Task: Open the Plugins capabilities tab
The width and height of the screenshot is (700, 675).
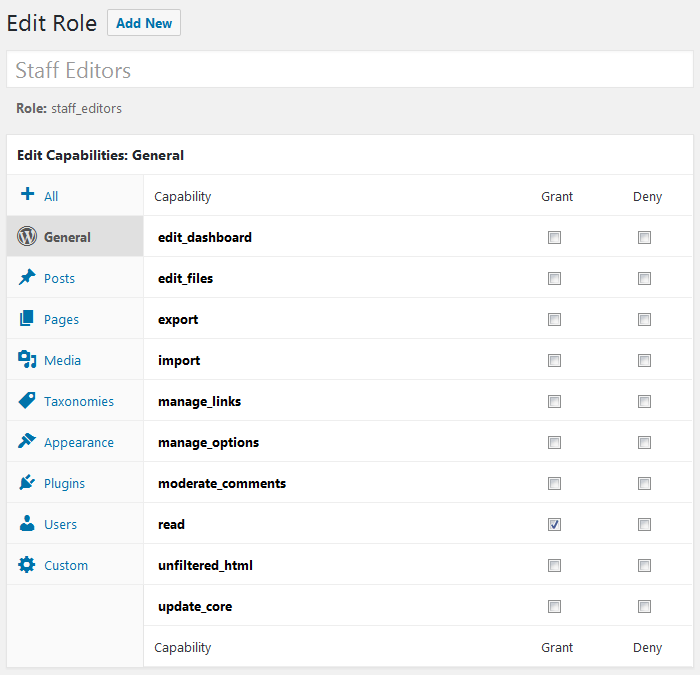Action: pyautogui.click(x=75, y=483)
